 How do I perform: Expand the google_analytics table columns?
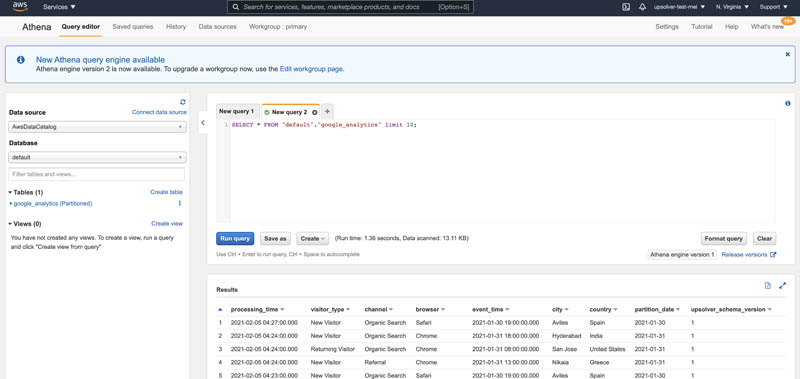(x=11, y=204)
